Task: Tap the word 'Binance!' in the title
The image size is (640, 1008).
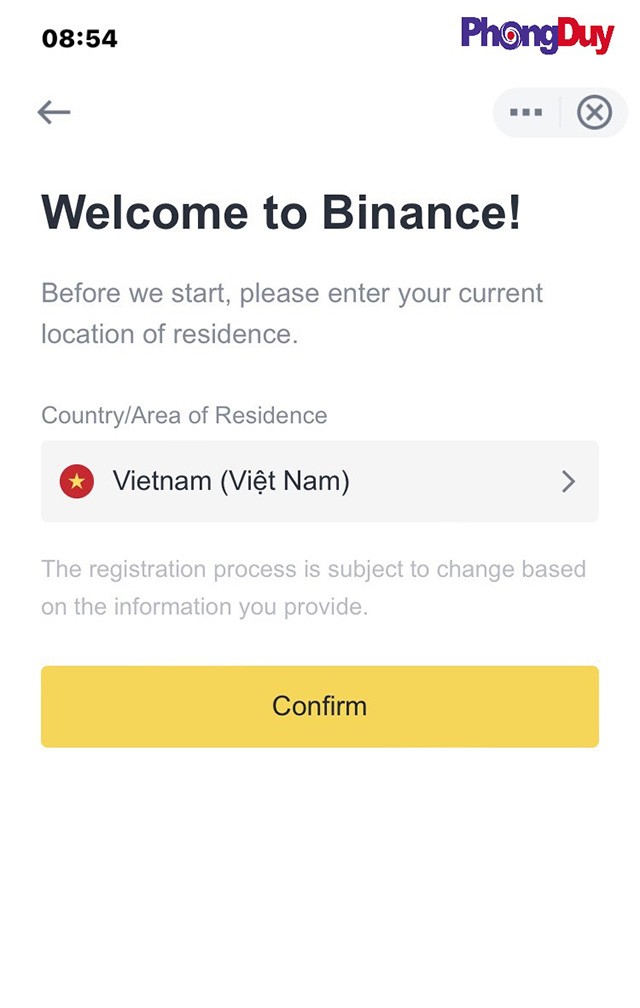Action: pyautogui.click(x=421, y=212)
